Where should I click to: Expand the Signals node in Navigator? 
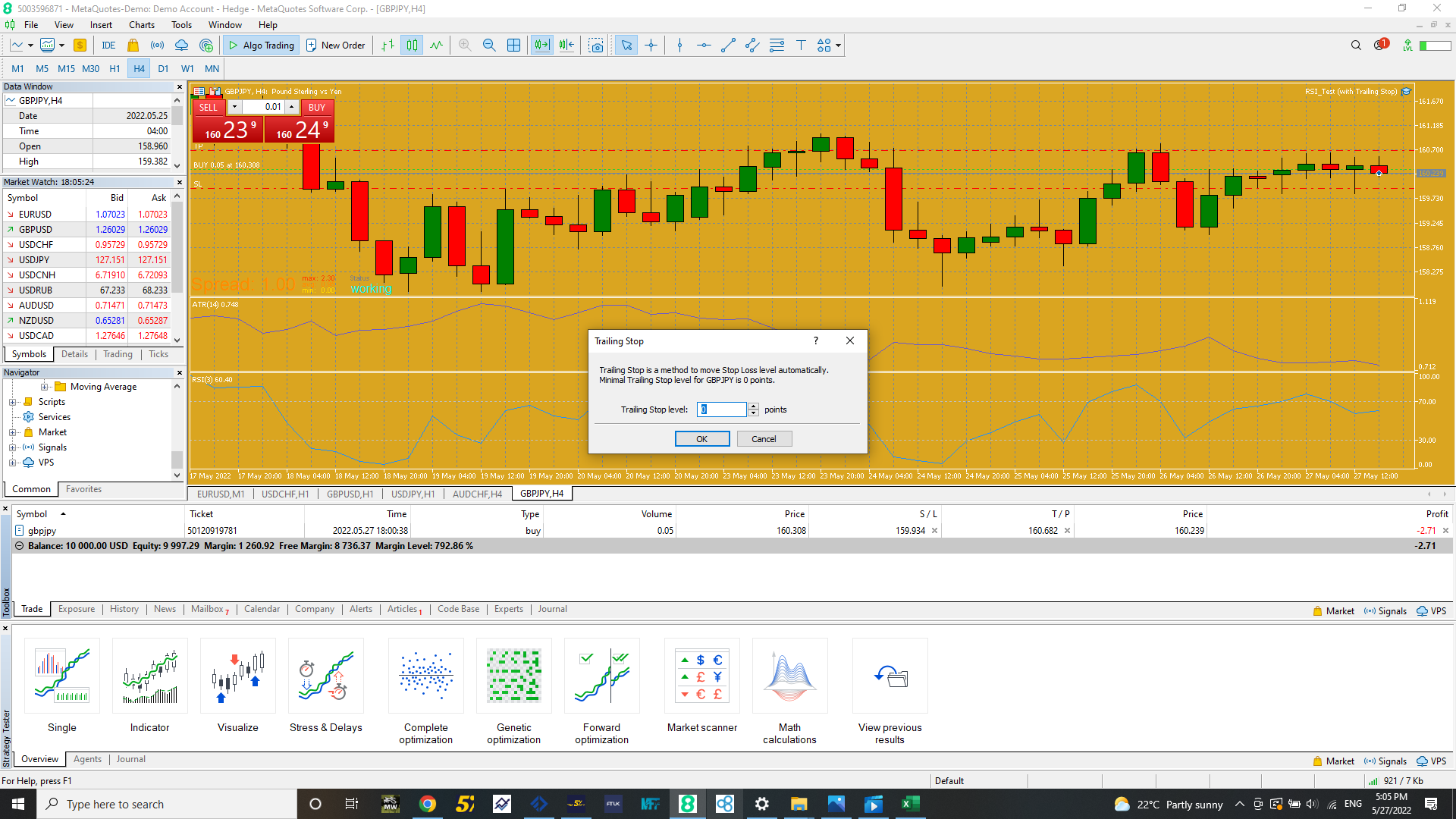(x=12, y=448)
